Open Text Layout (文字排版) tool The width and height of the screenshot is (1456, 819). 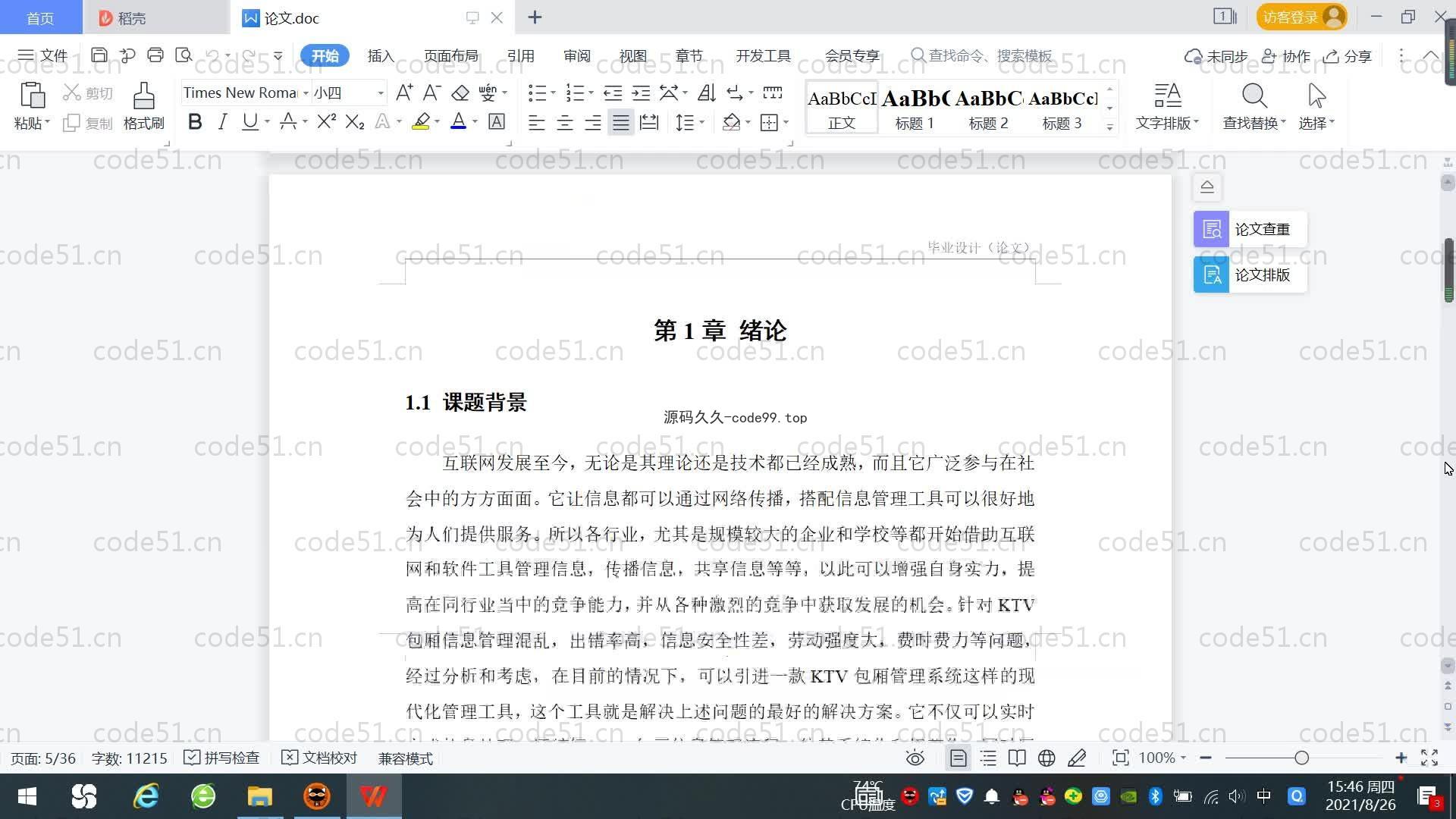(x=1167, y=106)
